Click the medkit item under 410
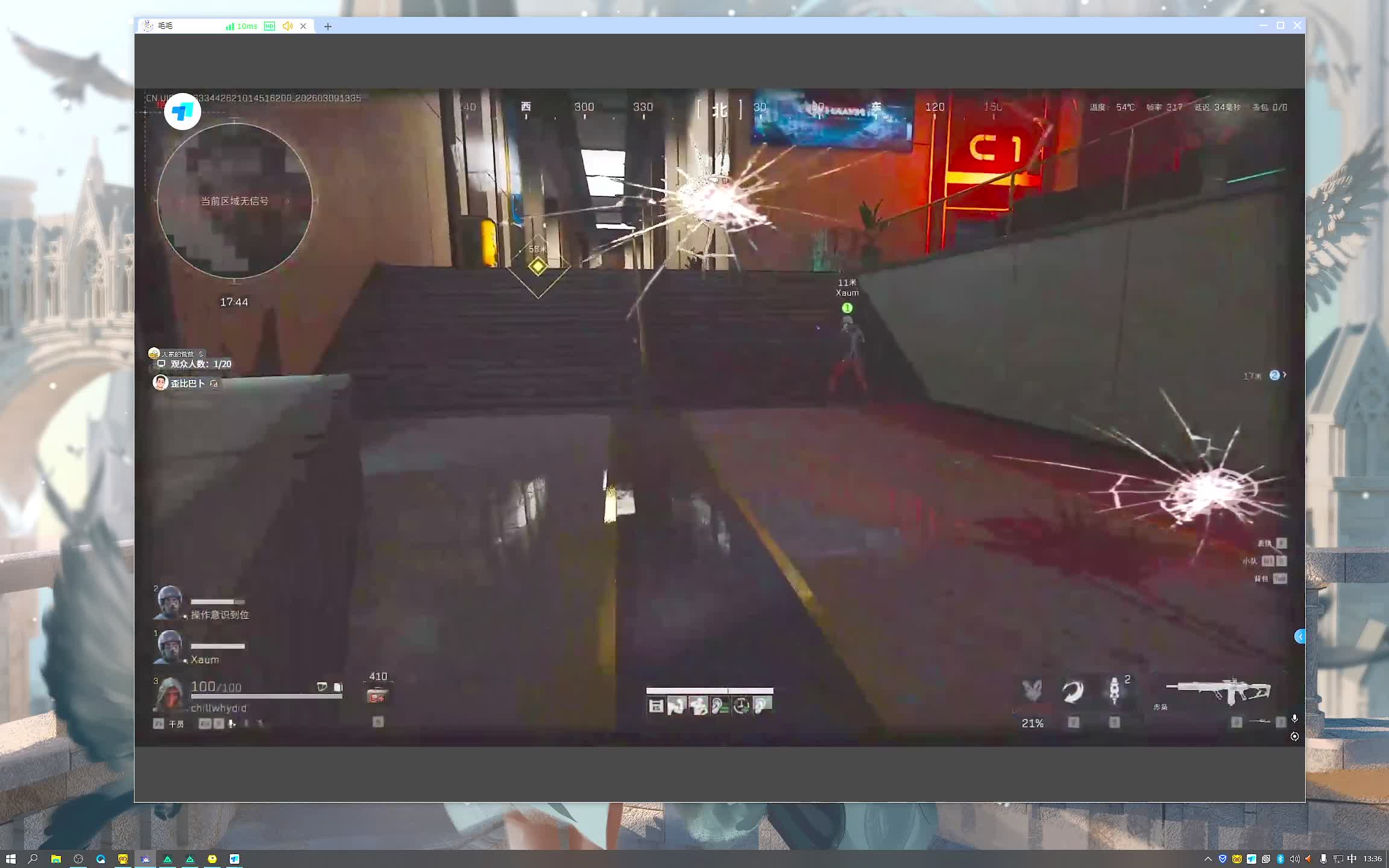1389x868 pixels. tap(377, 697)
